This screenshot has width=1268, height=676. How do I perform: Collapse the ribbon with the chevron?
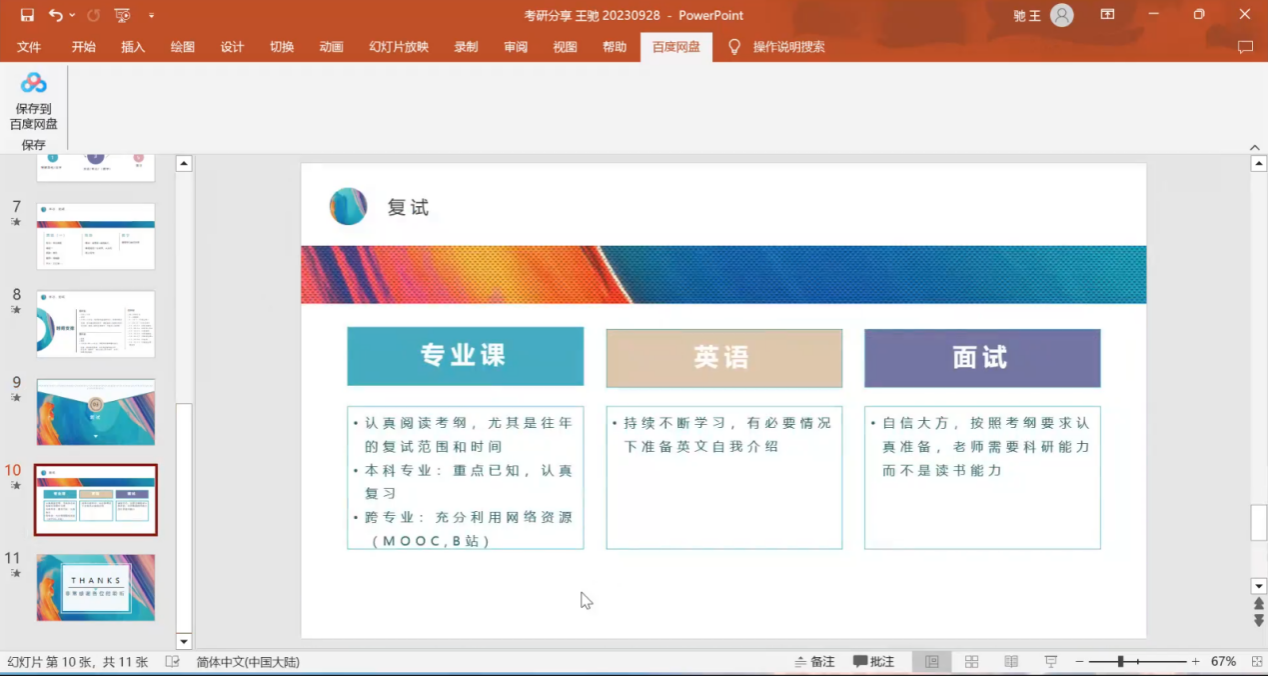pyautogui.click(x=1255, y=148)
